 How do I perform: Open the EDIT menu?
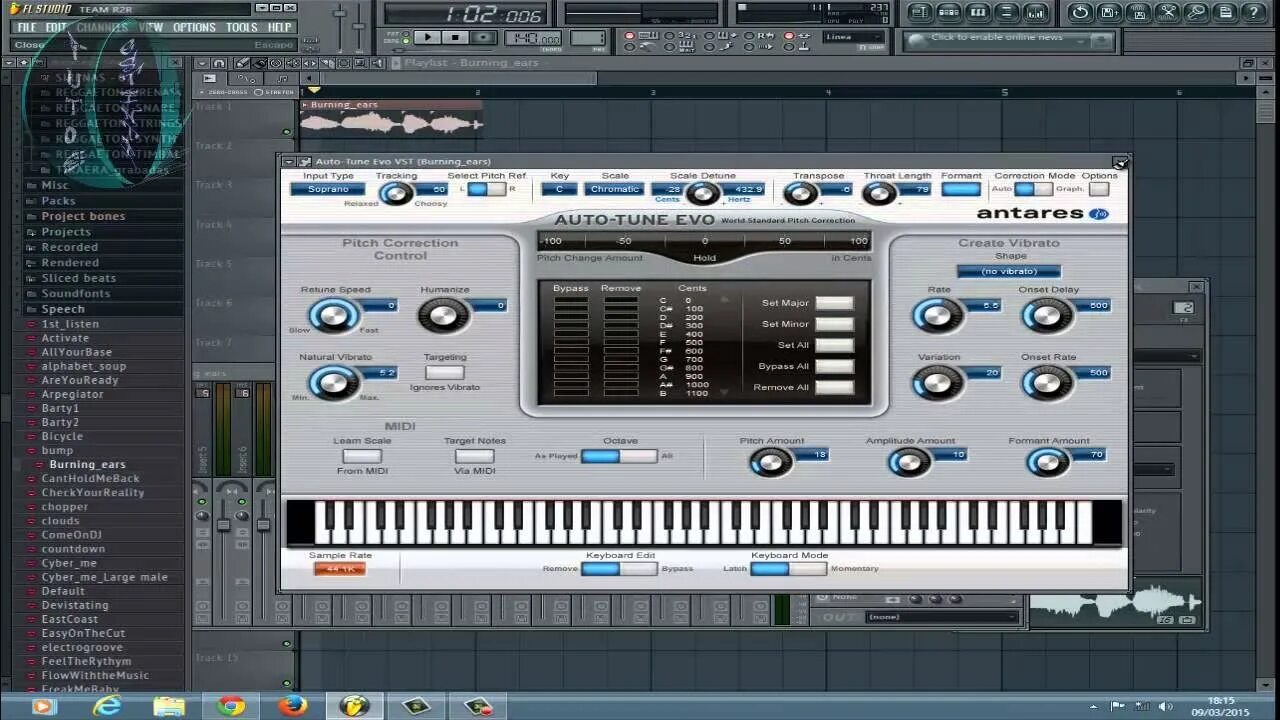56,27
